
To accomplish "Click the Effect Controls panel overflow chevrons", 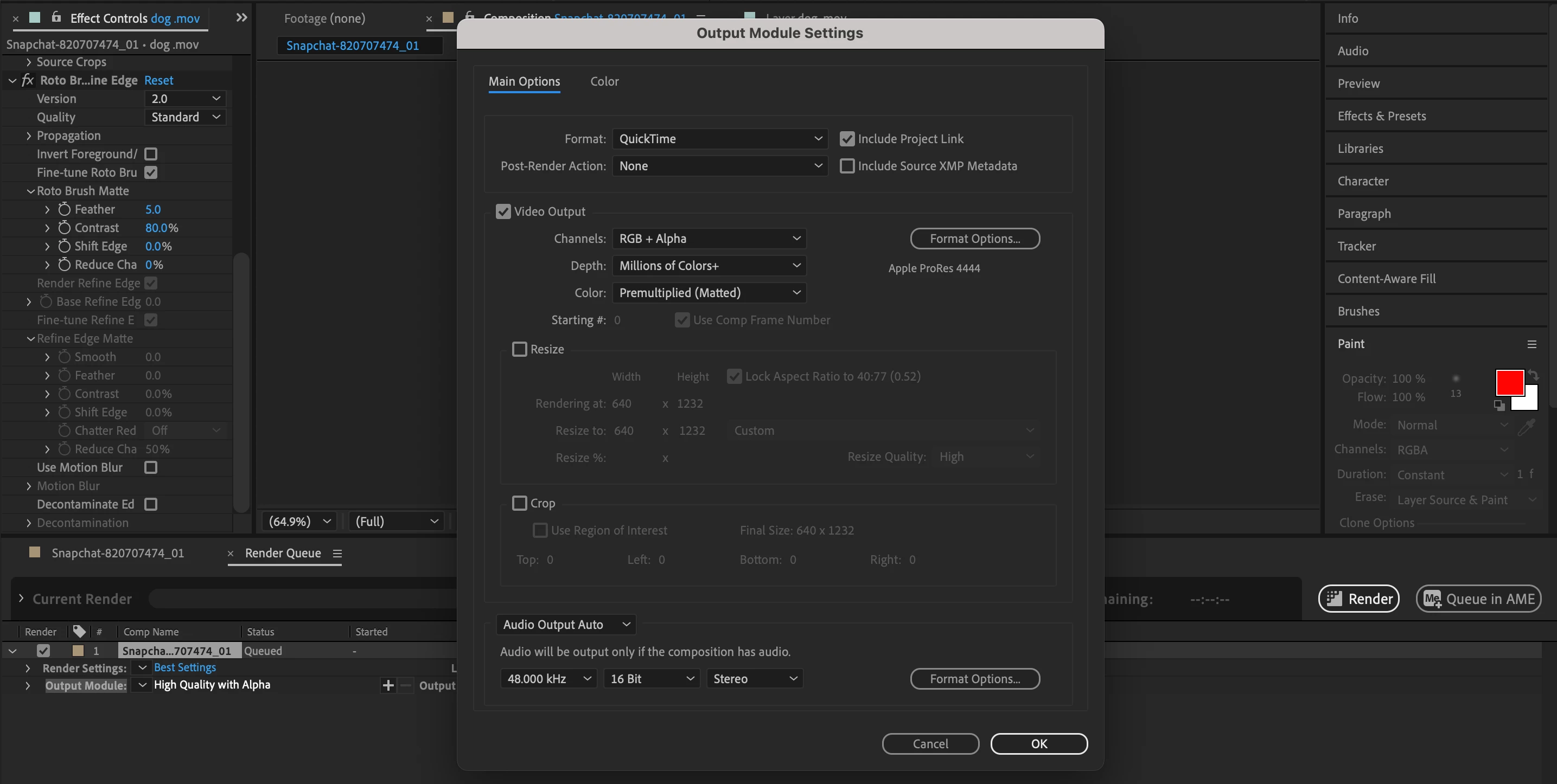I will [241, 18].
